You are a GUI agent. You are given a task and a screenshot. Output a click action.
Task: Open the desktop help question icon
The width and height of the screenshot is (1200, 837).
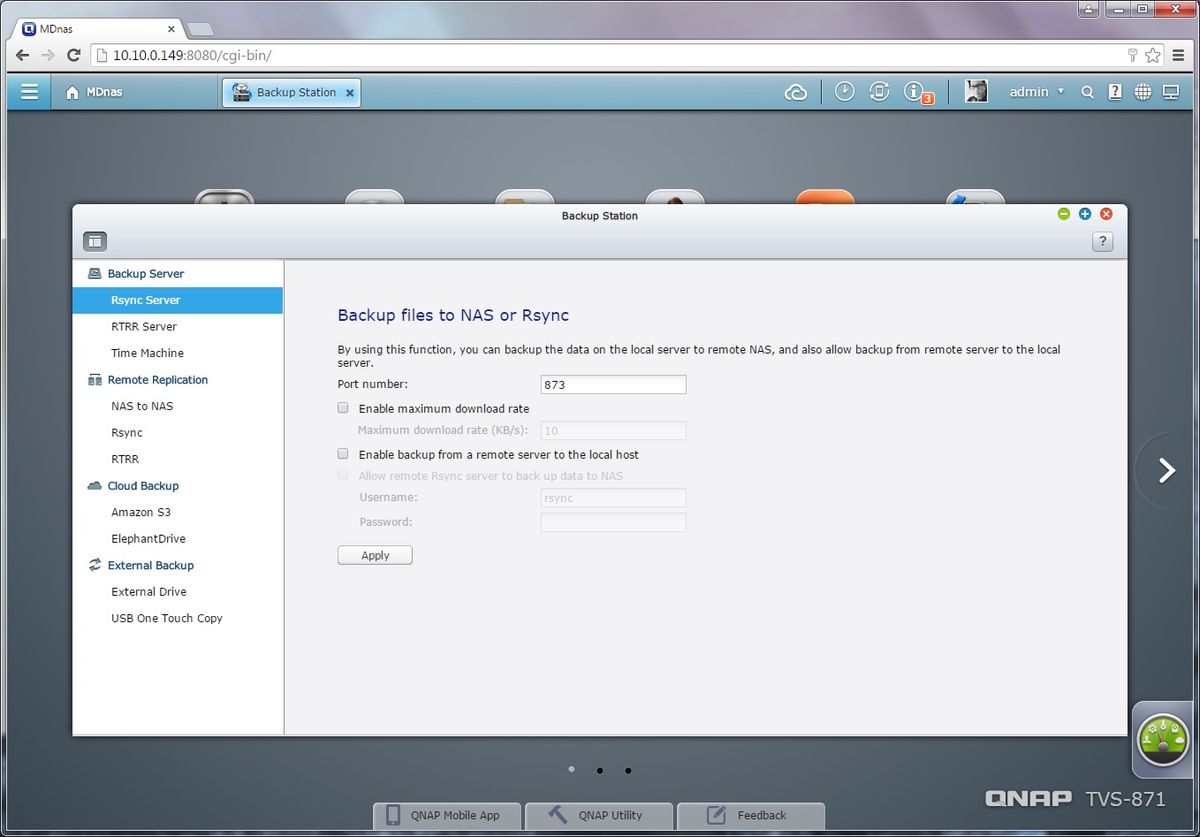pyautogui.click(x=1115, y=92)
